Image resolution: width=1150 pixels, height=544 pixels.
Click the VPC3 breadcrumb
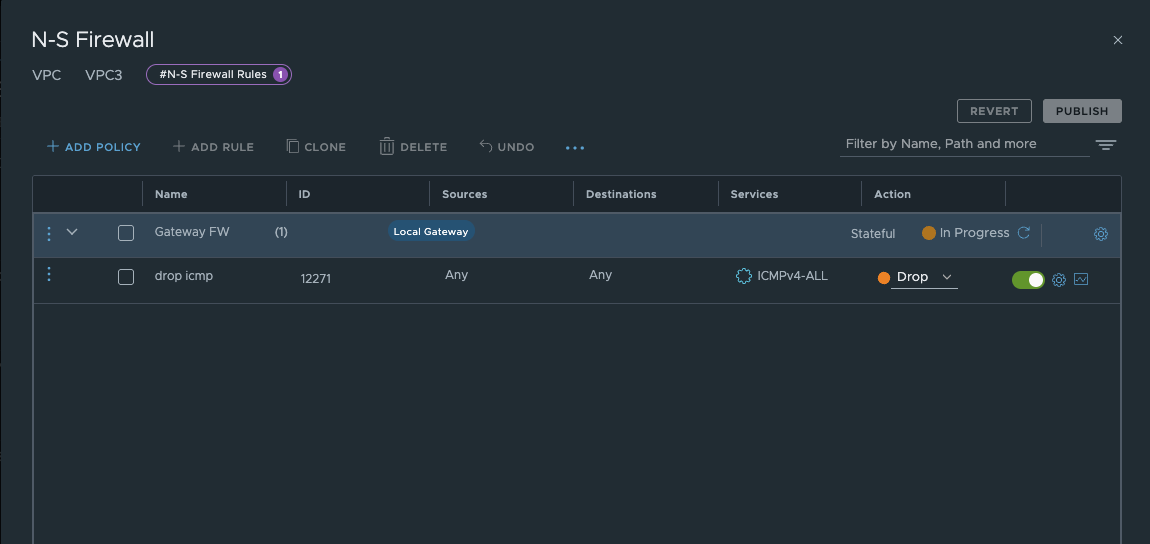(x=103, y=75)
